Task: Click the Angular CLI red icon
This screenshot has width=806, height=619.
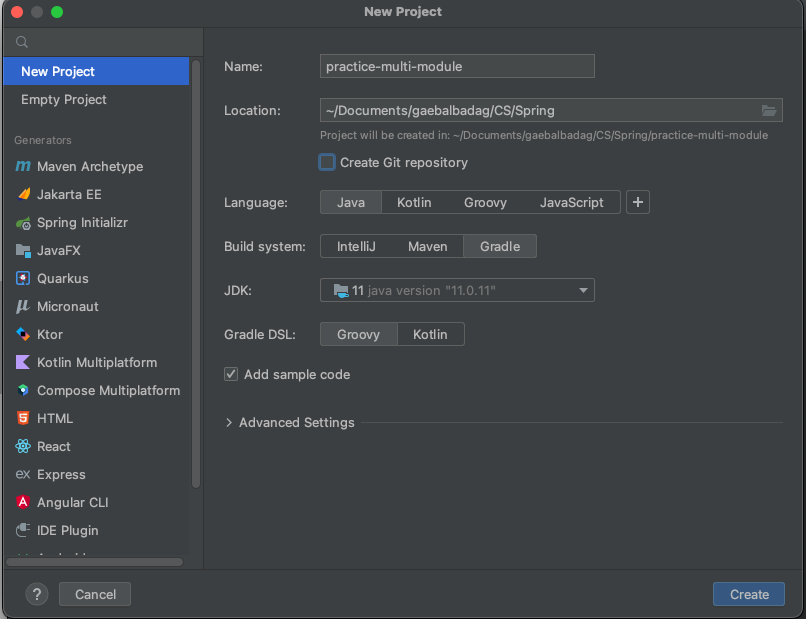Action: pos(23,502)
